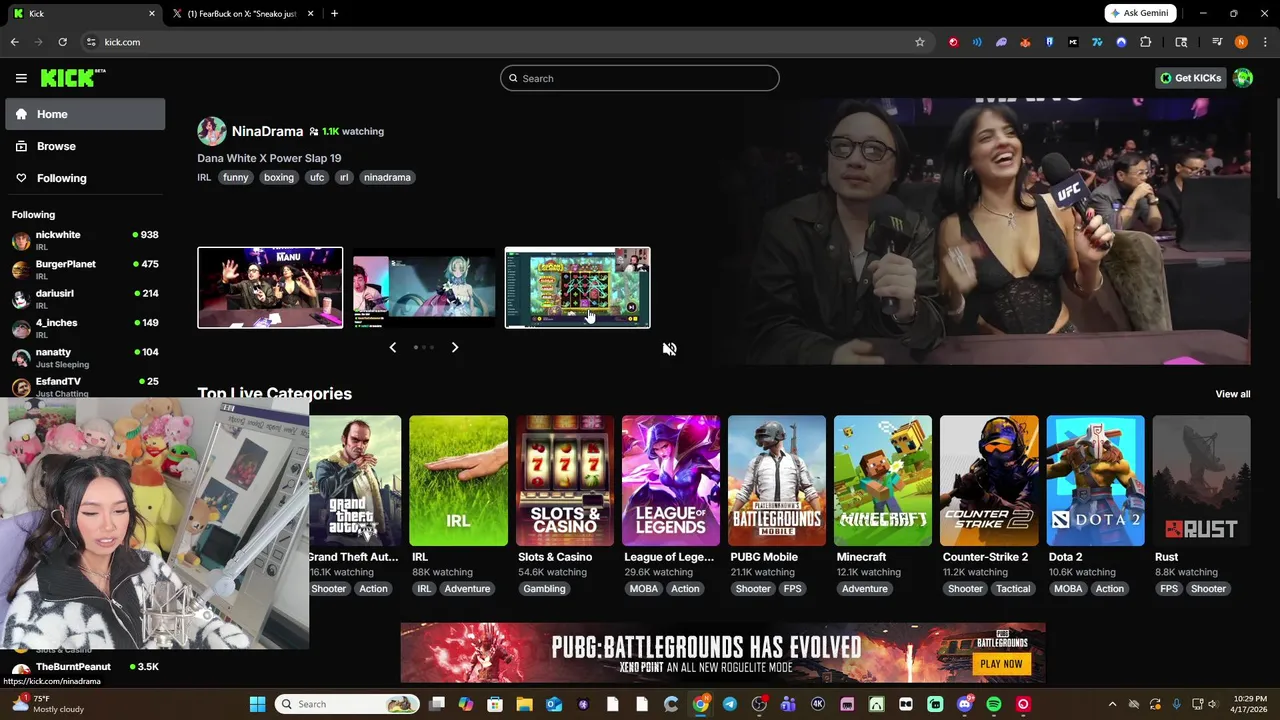
Task: Go to Home in sidebar
Action: [x=85, y=114]
